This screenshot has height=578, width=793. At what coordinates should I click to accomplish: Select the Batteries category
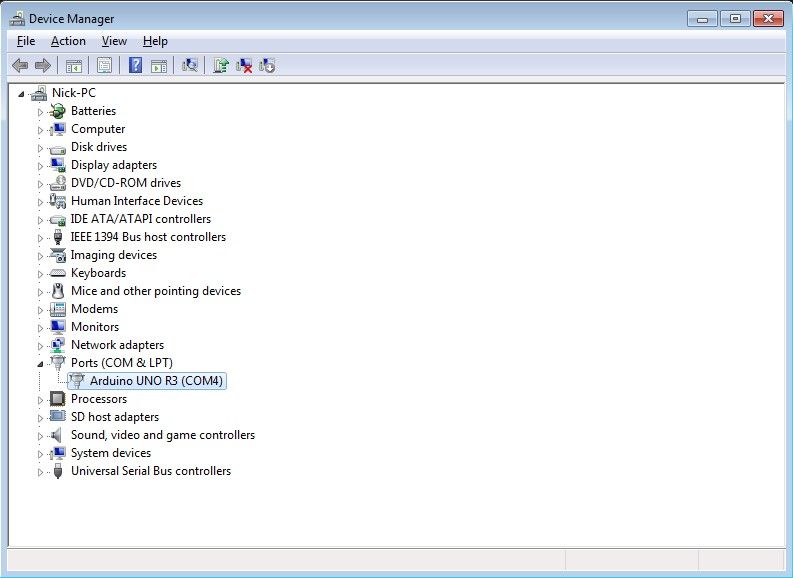[x=93, y=111]
